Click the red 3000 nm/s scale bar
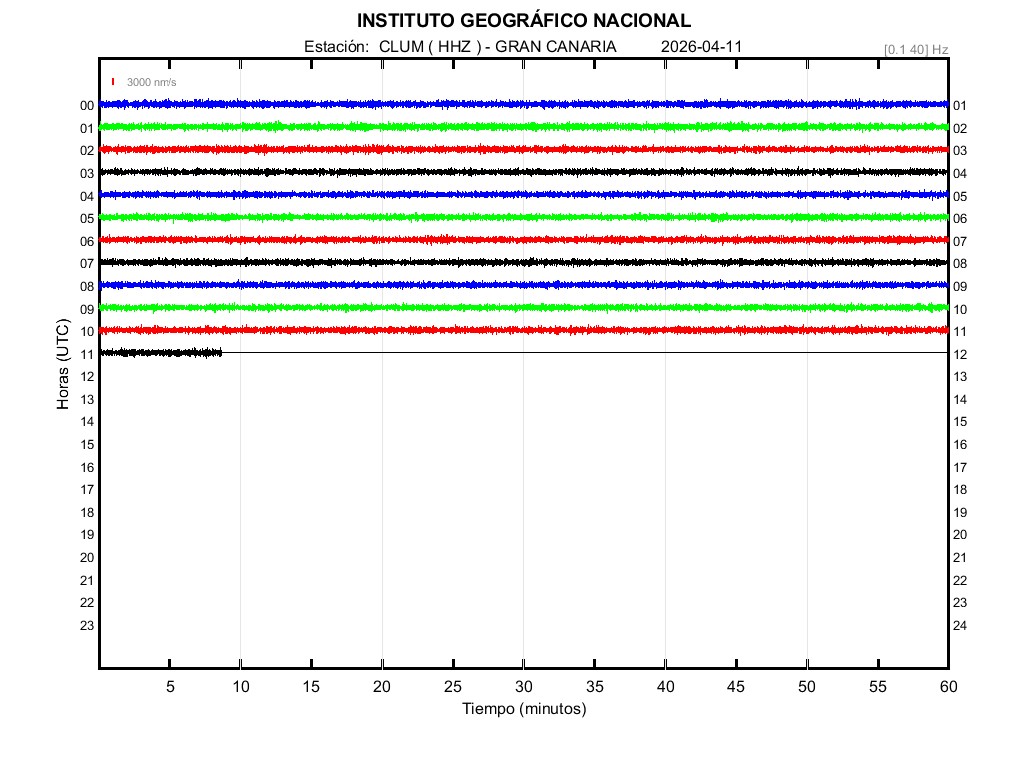Screen dimensions: 1024x768 coord(114,82)
